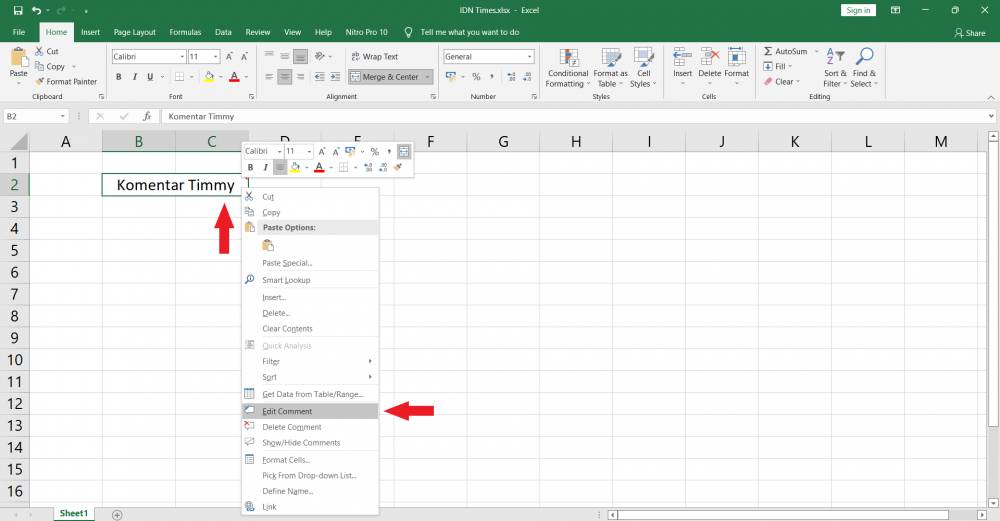Open mini toolbar font size dropdown

pyautogui.click(x=309, y=151)
